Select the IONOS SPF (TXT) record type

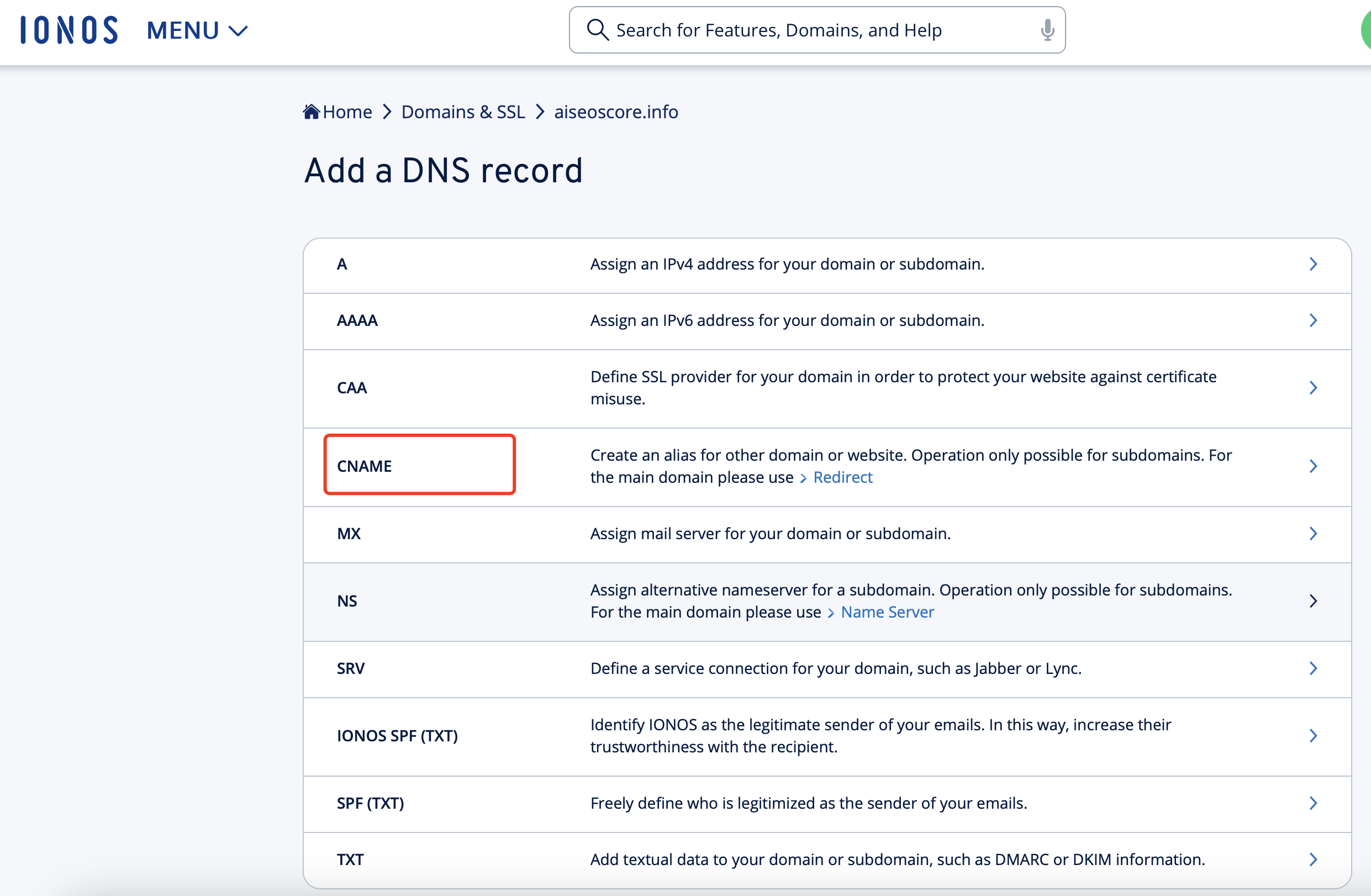click(826, 736)
